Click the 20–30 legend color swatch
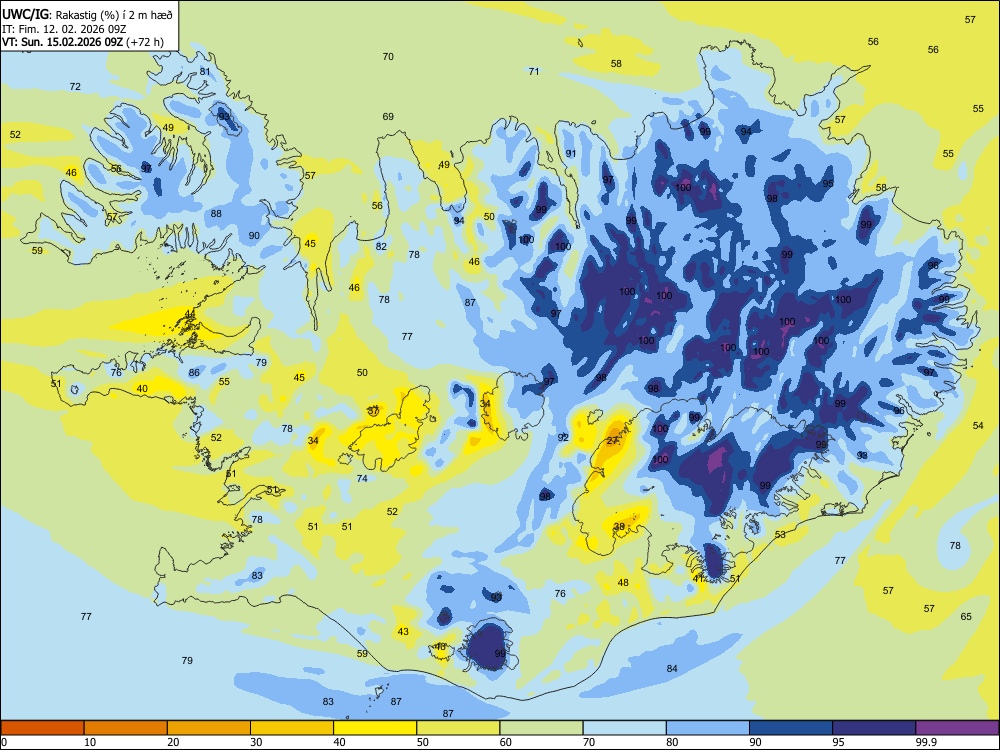 (x=209, y=728)
